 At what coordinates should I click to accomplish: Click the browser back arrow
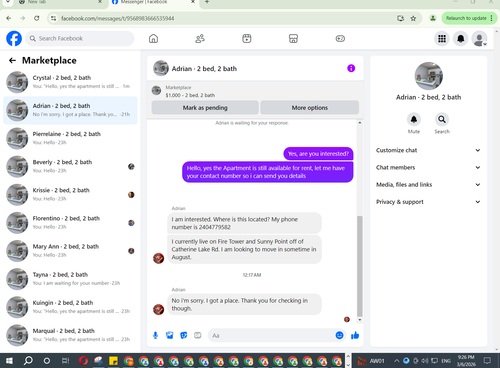coord(9,18)
